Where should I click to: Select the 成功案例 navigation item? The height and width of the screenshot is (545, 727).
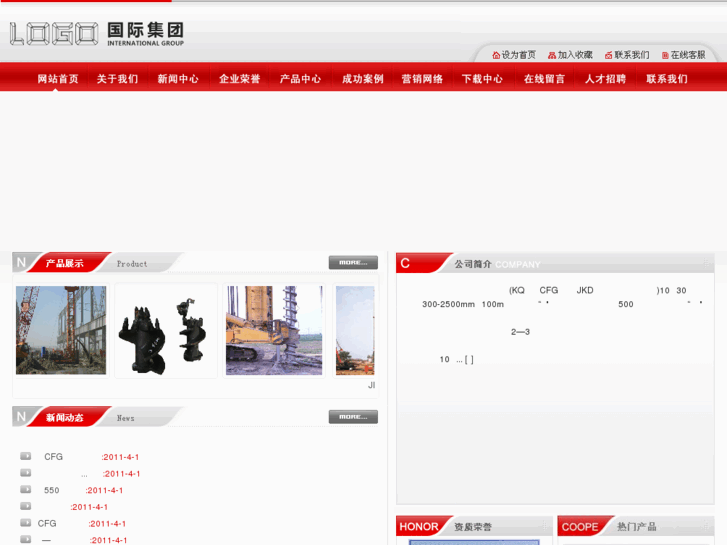[x=363, y=79]
